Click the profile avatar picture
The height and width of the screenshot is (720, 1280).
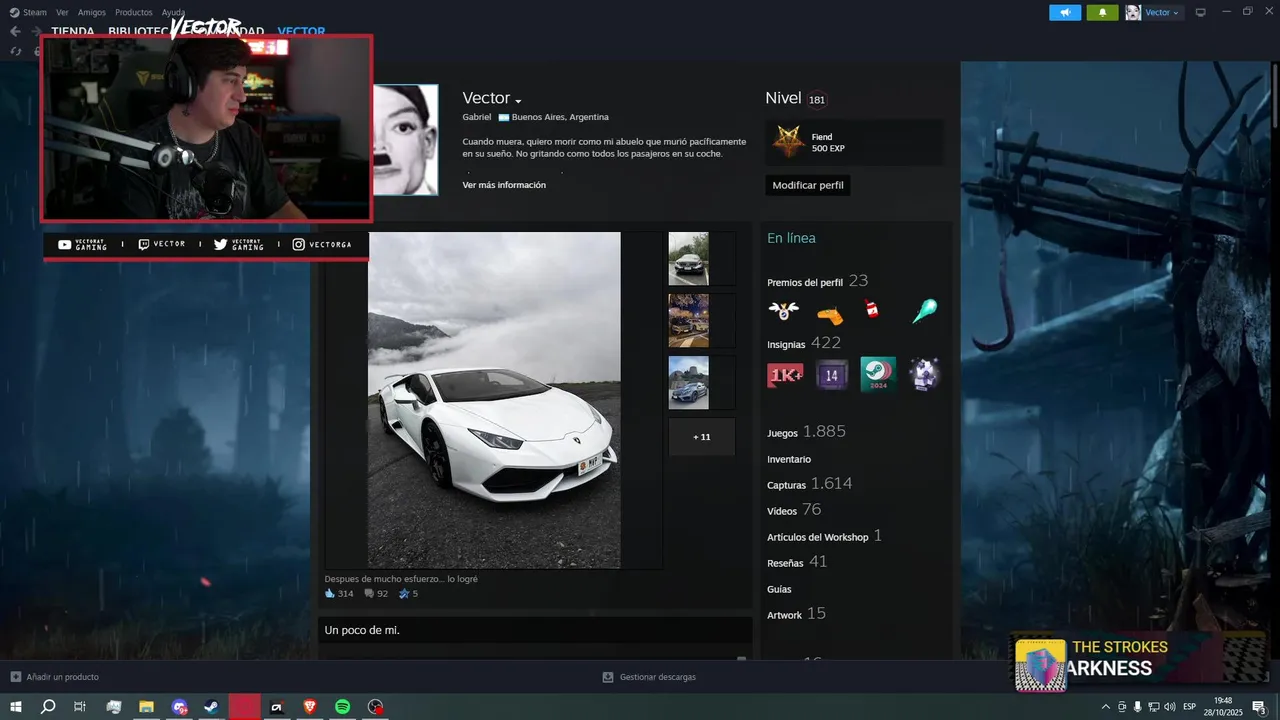tap(405, 139)
